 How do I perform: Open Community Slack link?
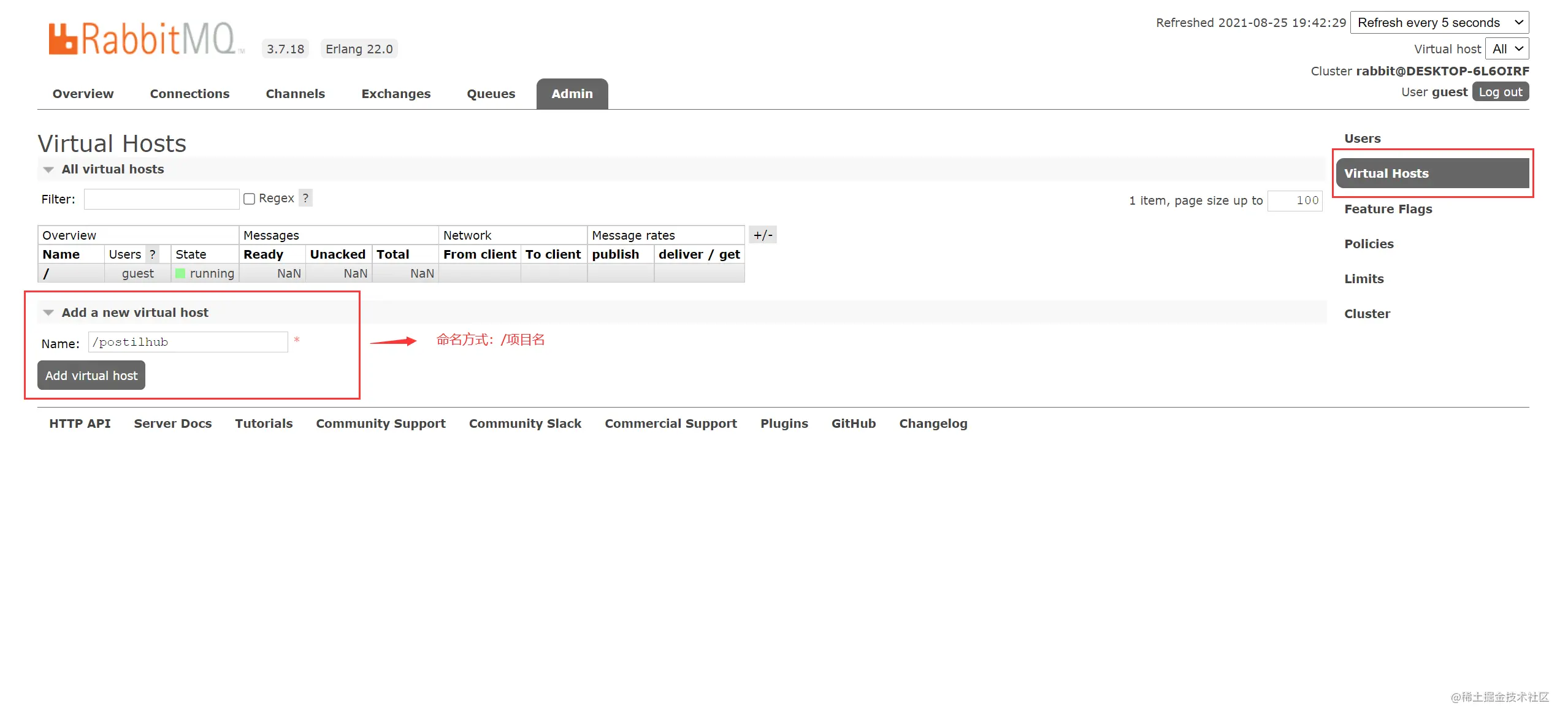(525, 424)
